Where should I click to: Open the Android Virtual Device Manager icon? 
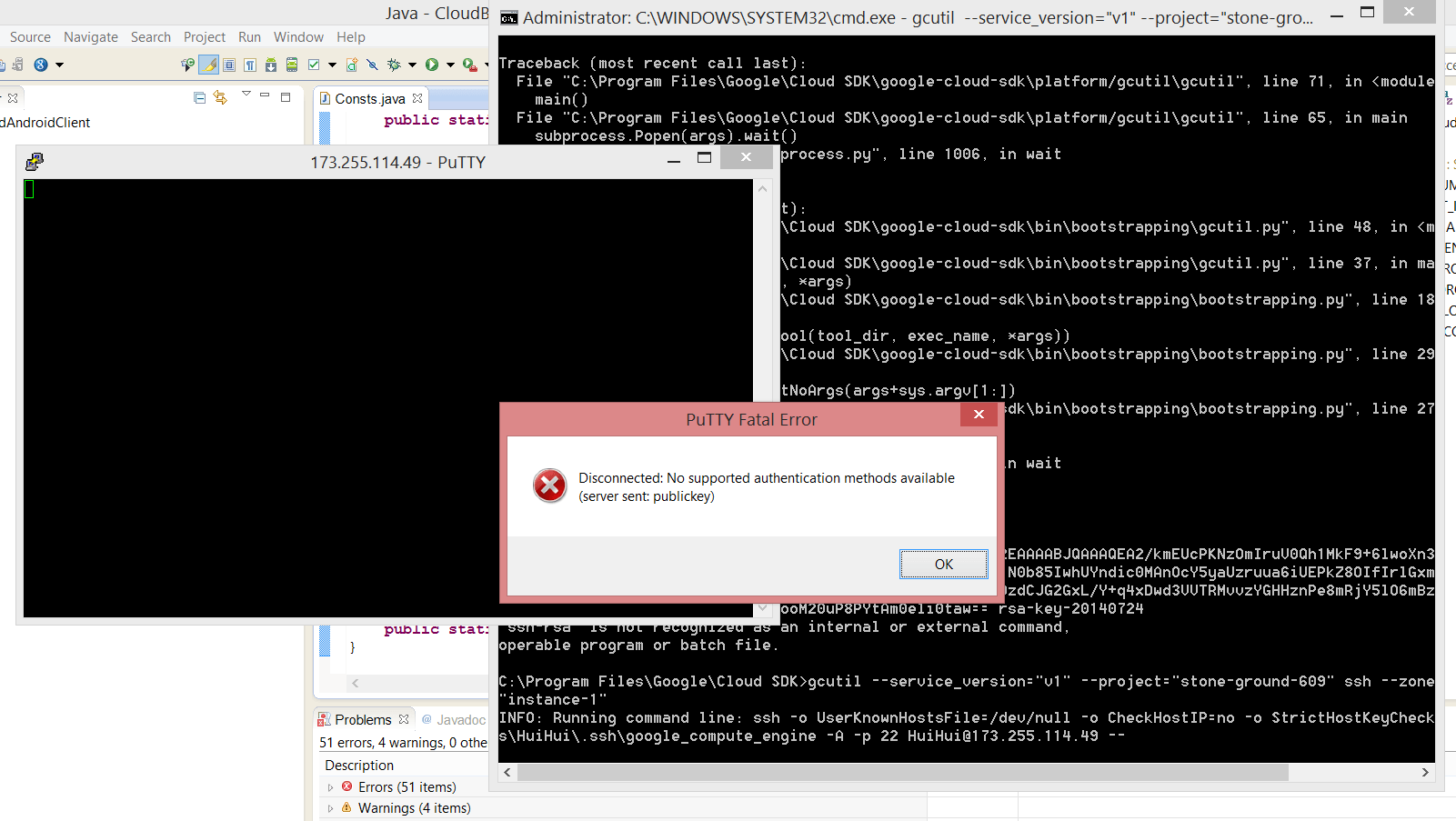pyautogui.click(x=292, y=65)
